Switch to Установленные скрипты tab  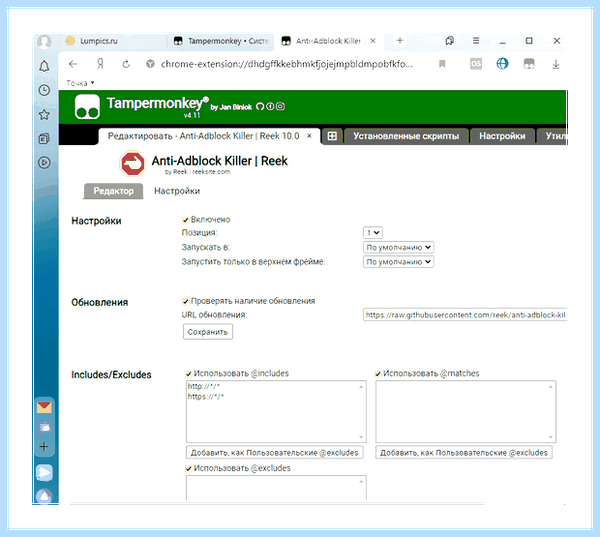(x=406, y=136)
